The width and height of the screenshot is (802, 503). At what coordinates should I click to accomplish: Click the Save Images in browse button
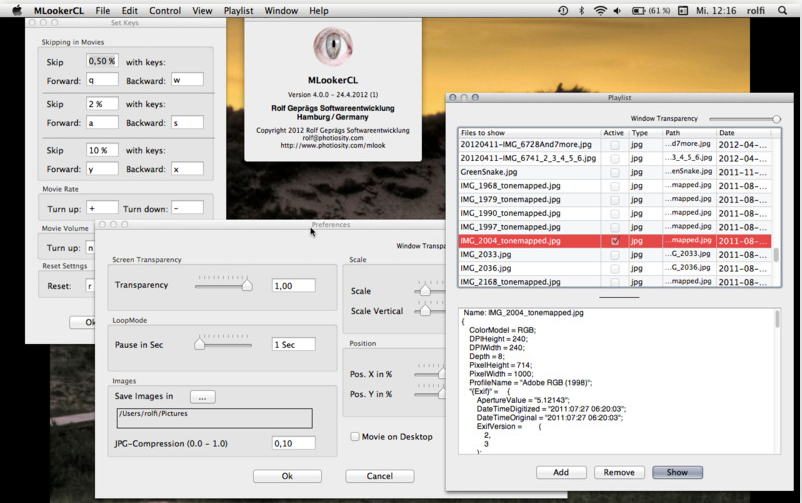coord(203,397)
